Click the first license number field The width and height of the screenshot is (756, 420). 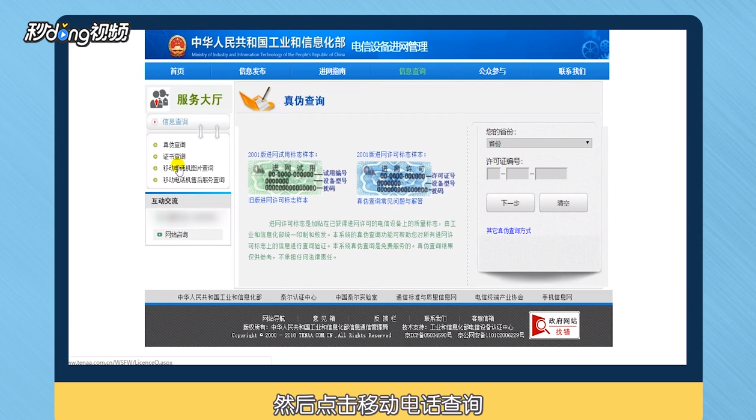(x=493, y=174)
